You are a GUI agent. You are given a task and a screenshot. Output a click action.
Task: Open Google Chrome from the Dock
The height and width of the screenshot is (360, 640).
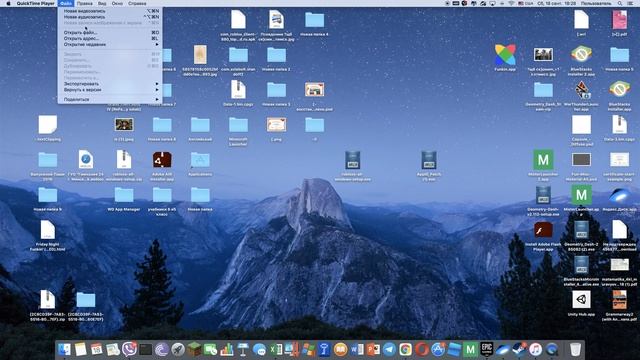(405, 349)
